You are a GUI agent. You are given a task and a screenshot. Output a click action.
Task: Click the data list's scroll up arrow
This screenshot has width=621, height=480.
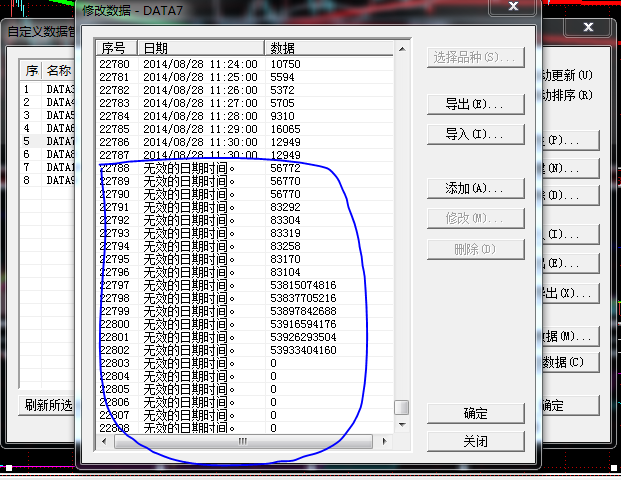coord(401,48)
